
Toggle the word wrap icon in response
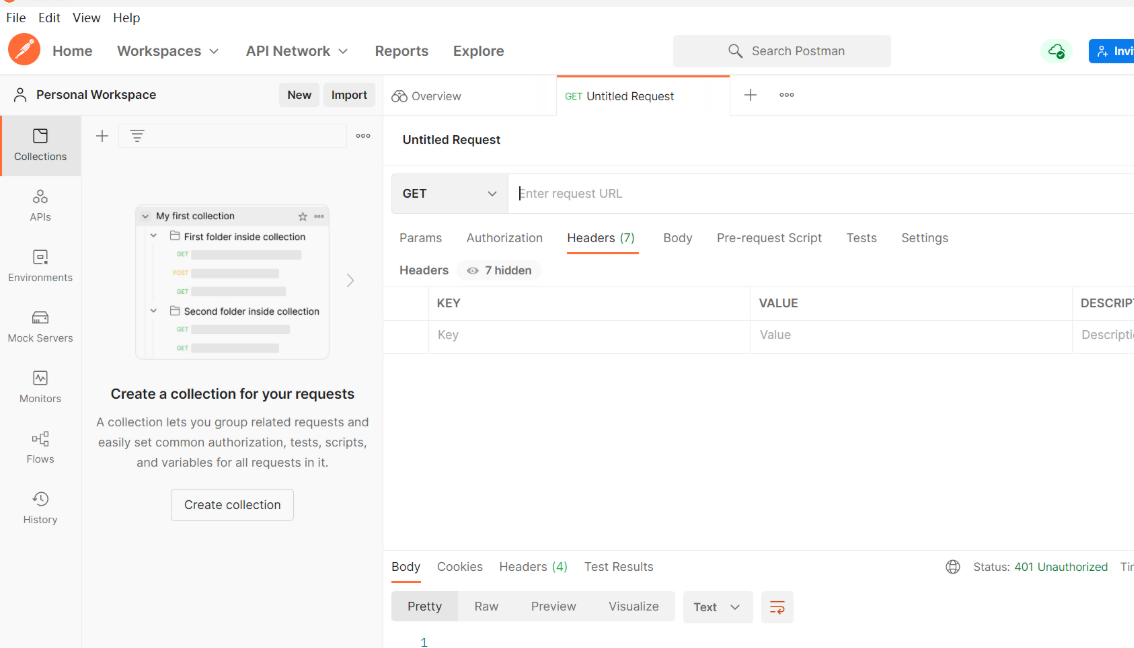(777, 607)
